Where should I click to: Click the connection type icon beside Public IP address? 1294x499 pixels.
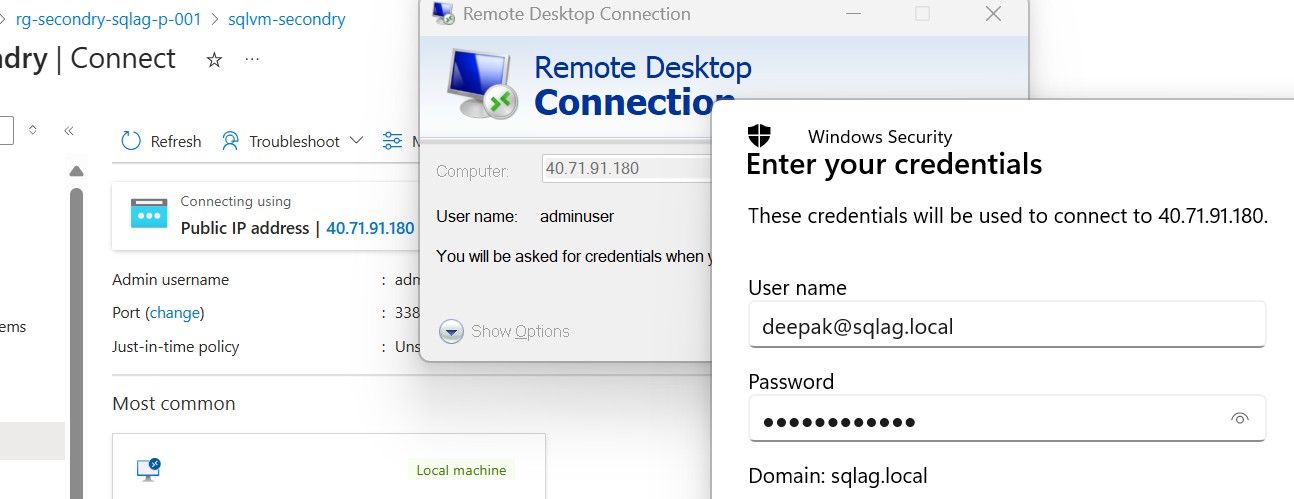pos(149,213)
